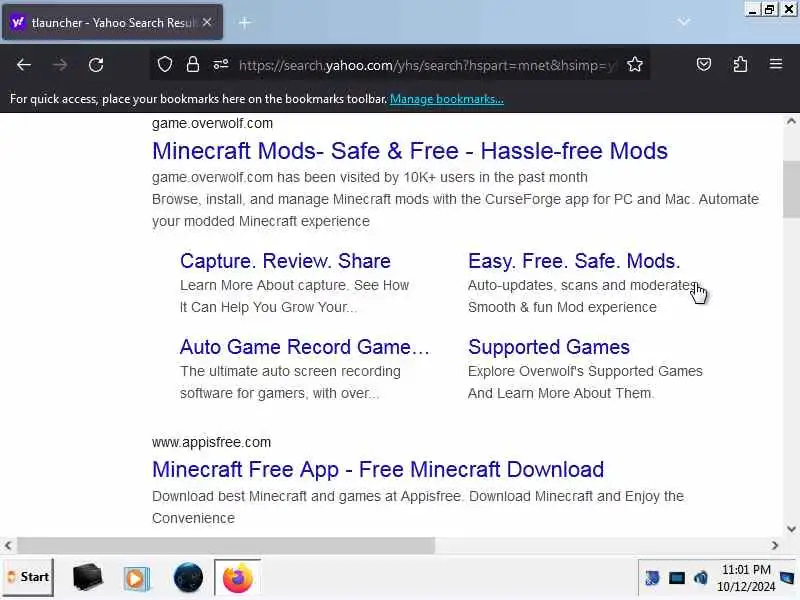Close the tlauncher Yahoo Search tab
800x600 pixels.
click(x=207, y=22)
